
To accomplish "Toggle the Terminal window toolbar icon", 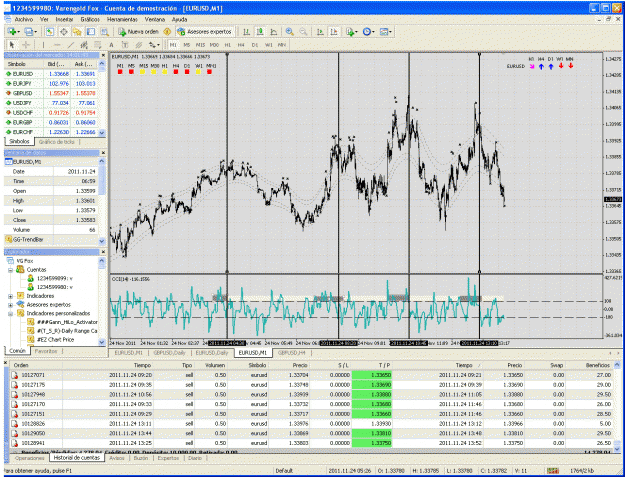I will (x=91, y=32).
